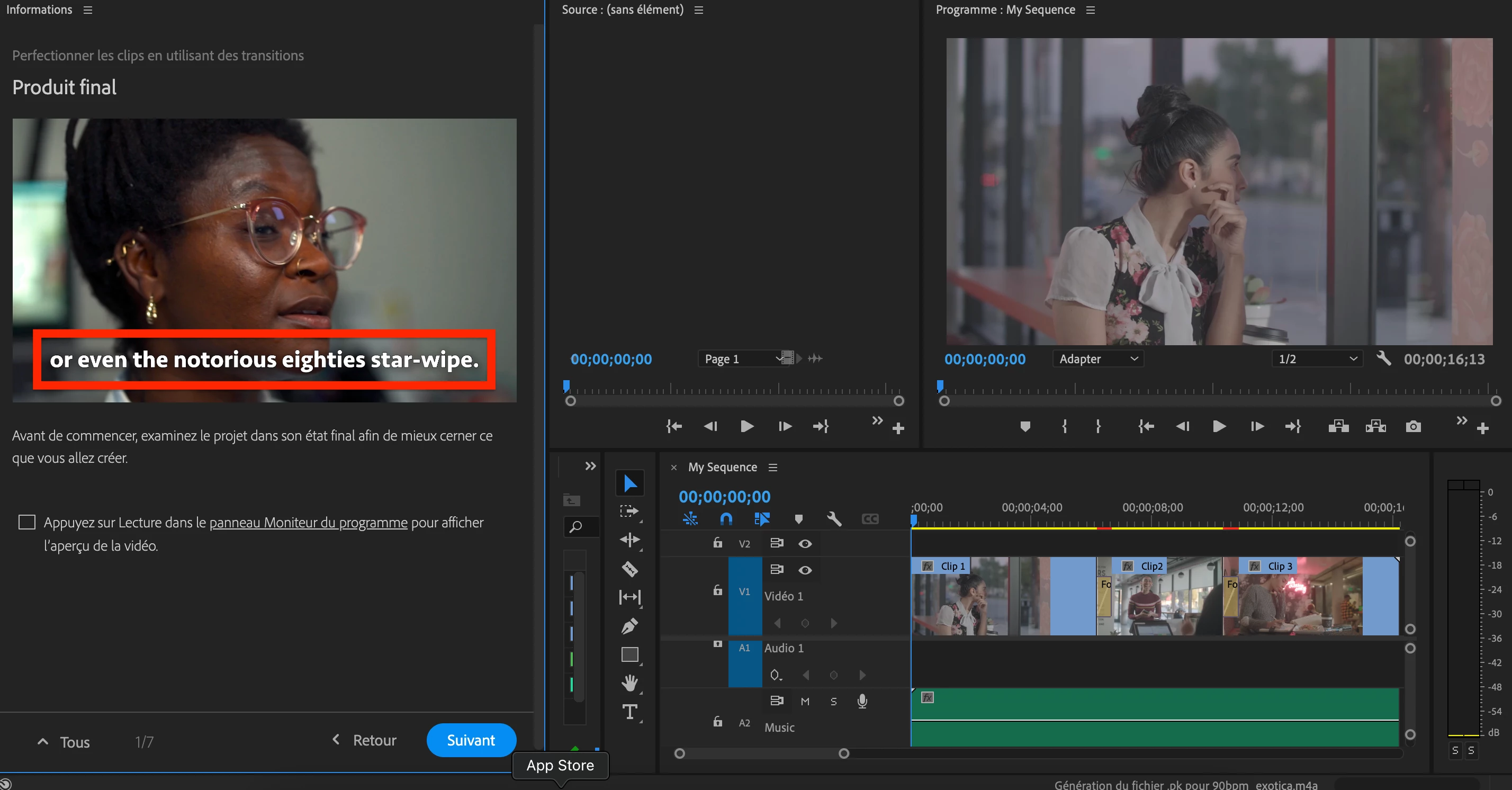Image resolution: width=1512 pixels, height=790 pixels.
Task: Select the Ripple Edit tool
Action: (629, 540)
